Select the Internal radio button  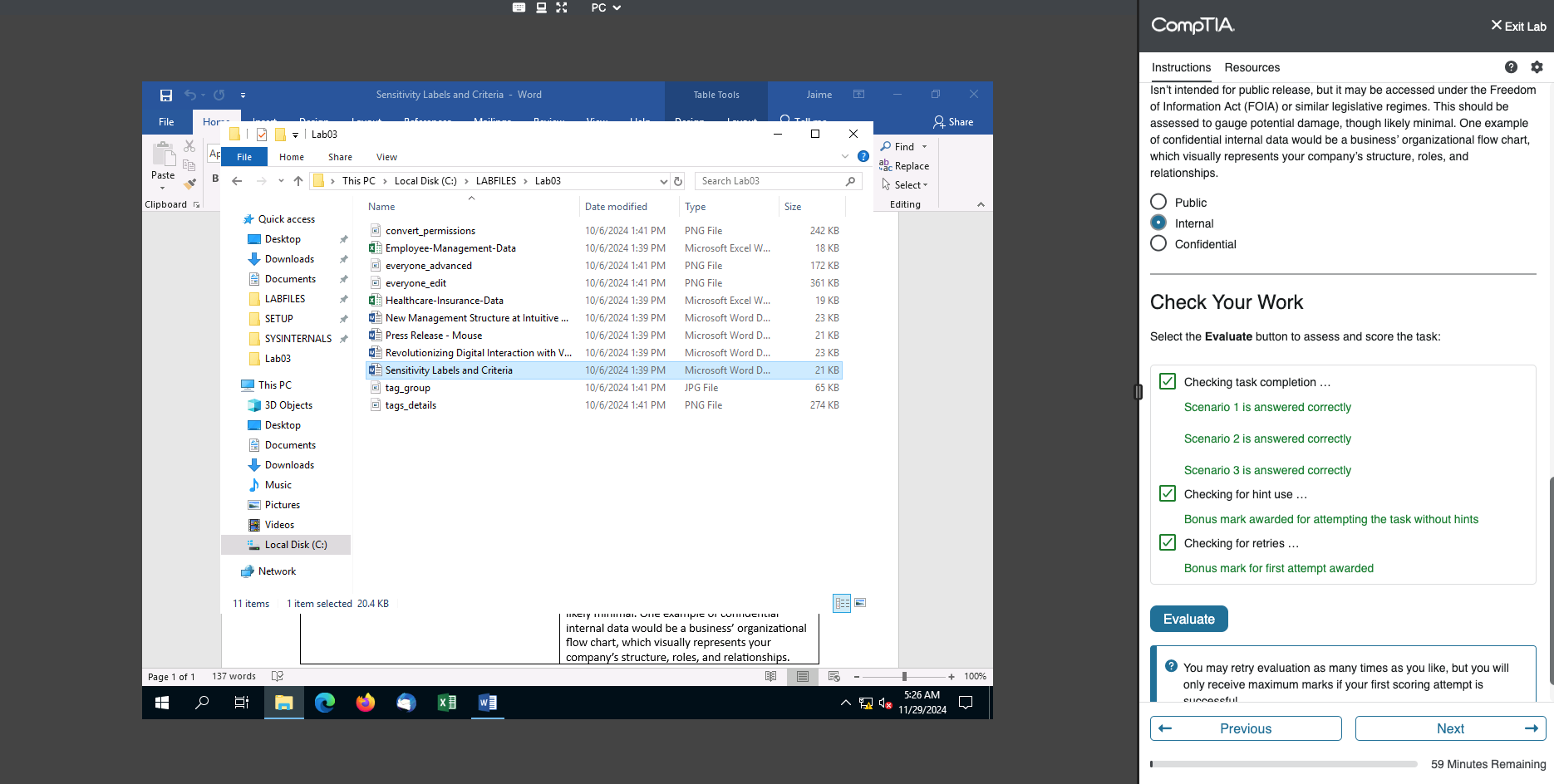click(x=1158, y=223)
